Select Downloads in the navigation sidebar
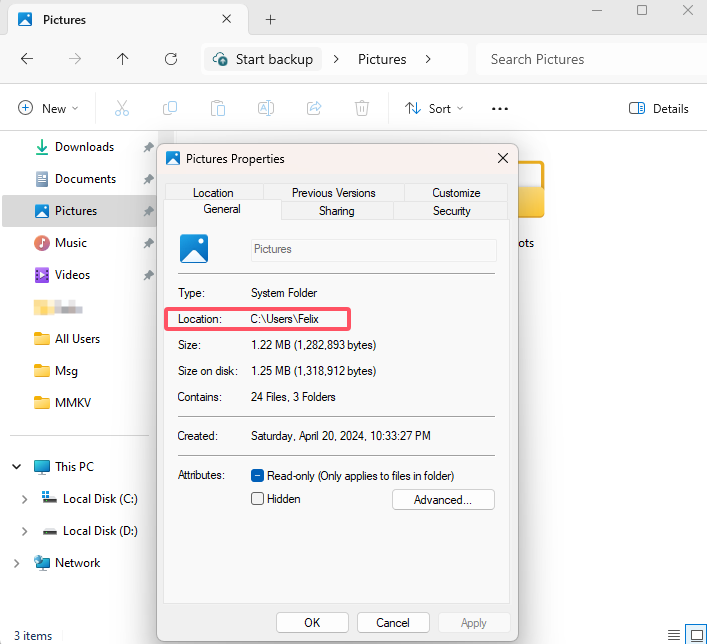The height and width of the screenshot is (644, 707). 84,147
